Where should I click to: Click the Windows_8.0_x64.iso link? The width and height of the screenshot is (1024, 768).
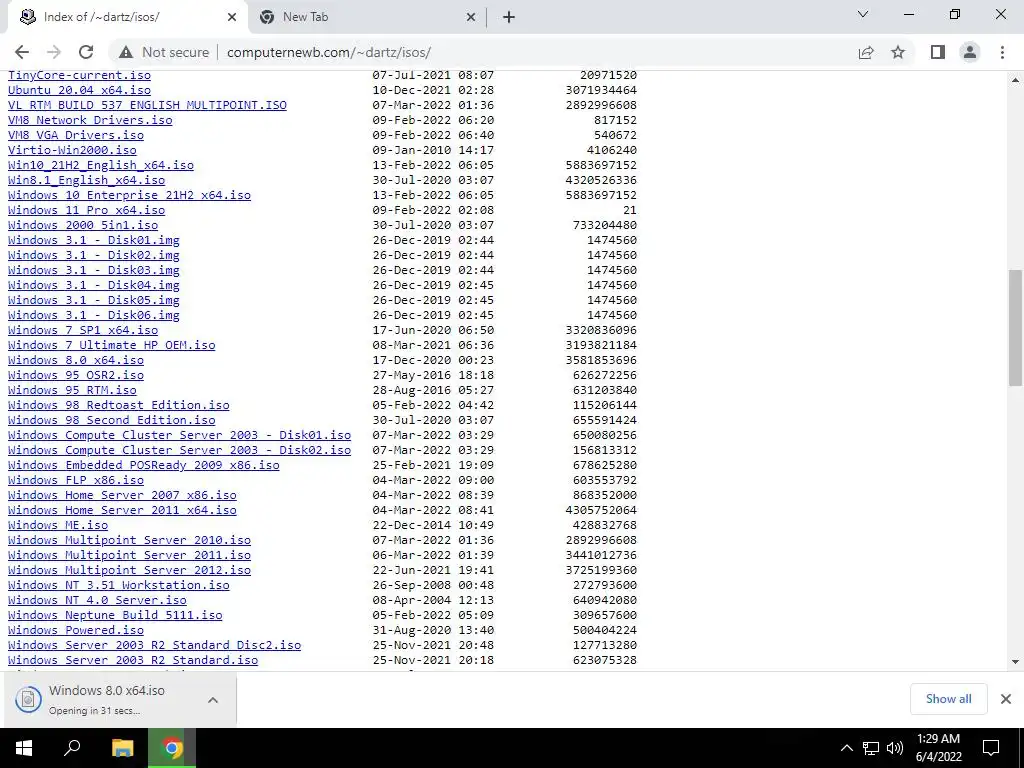(x=76, y=360)
